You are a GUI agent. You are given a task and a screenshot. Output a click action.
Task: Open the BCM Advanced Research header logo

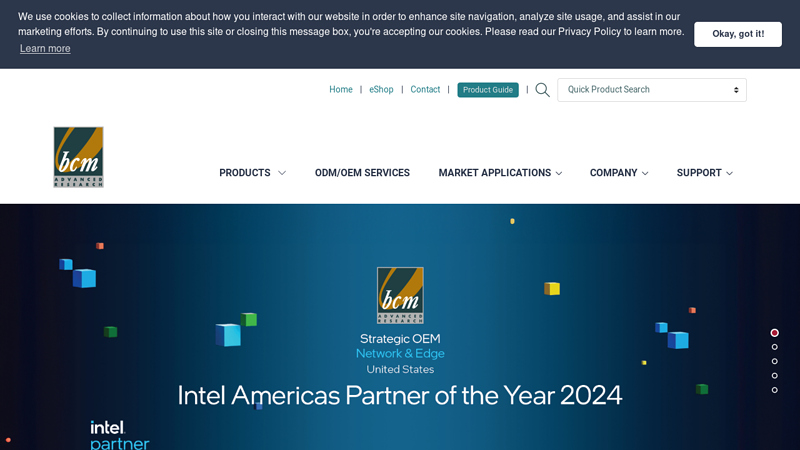point(79,157)
